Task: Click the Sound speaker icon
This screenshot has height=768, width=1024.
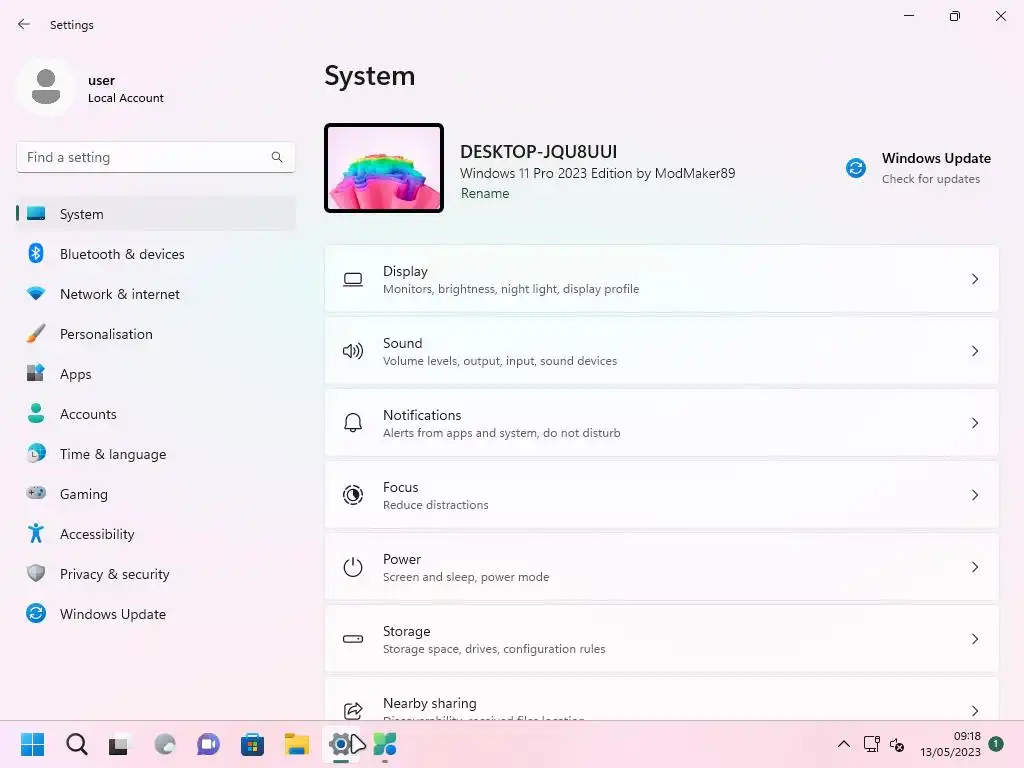Action: pos(353,351)
